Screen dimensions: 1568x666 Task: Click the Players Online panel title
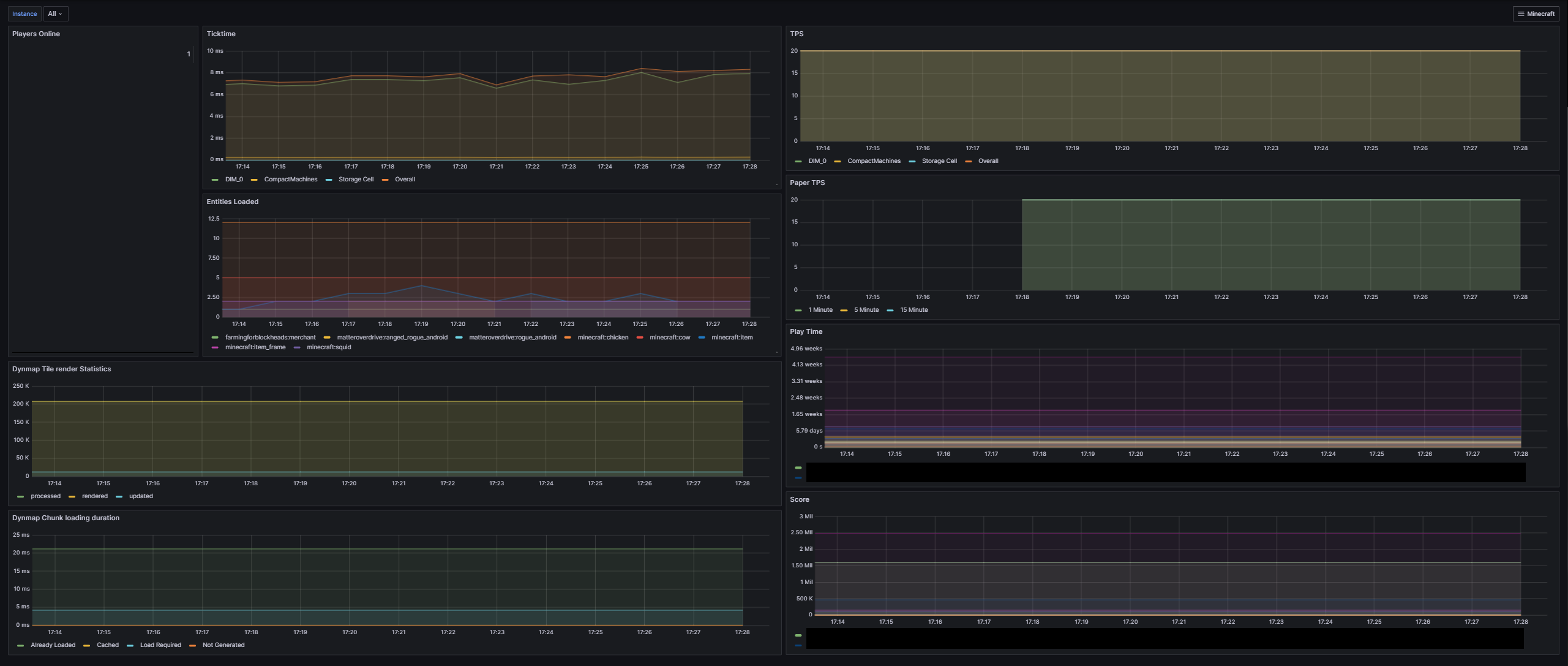[36, 34]
